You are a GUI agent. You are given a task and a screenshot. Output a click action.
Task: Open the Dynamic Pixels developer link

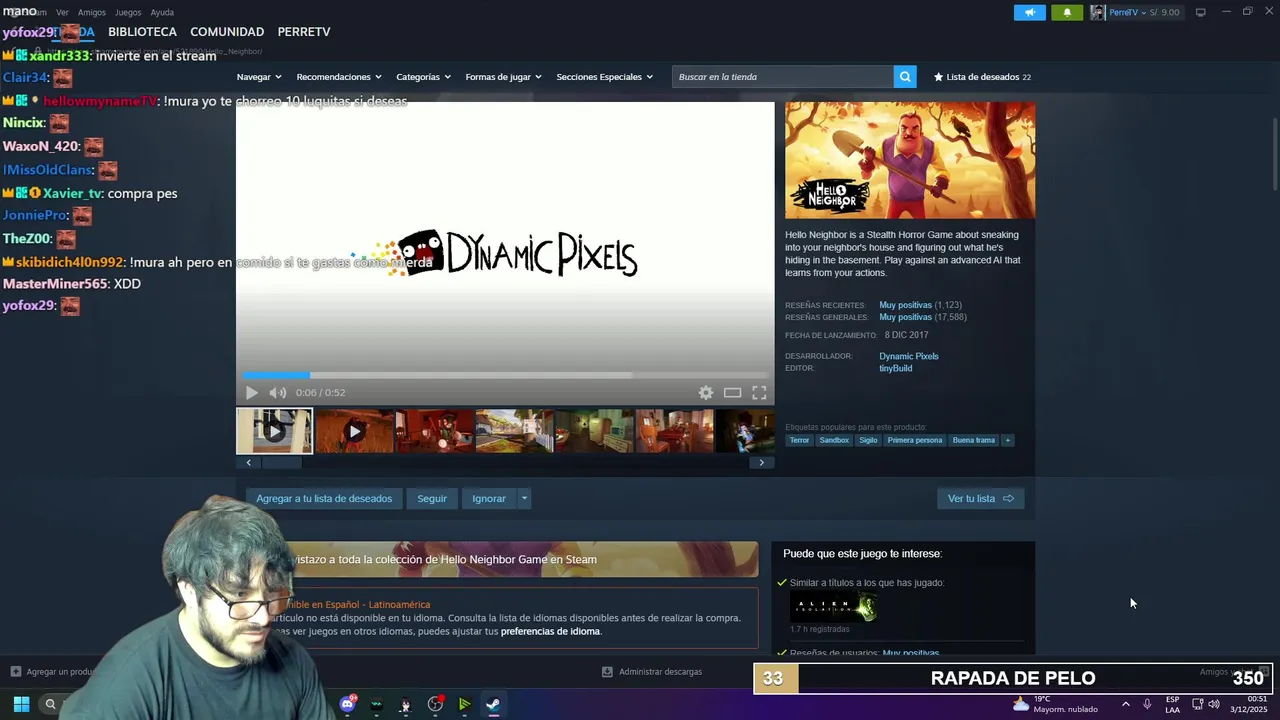908,356
